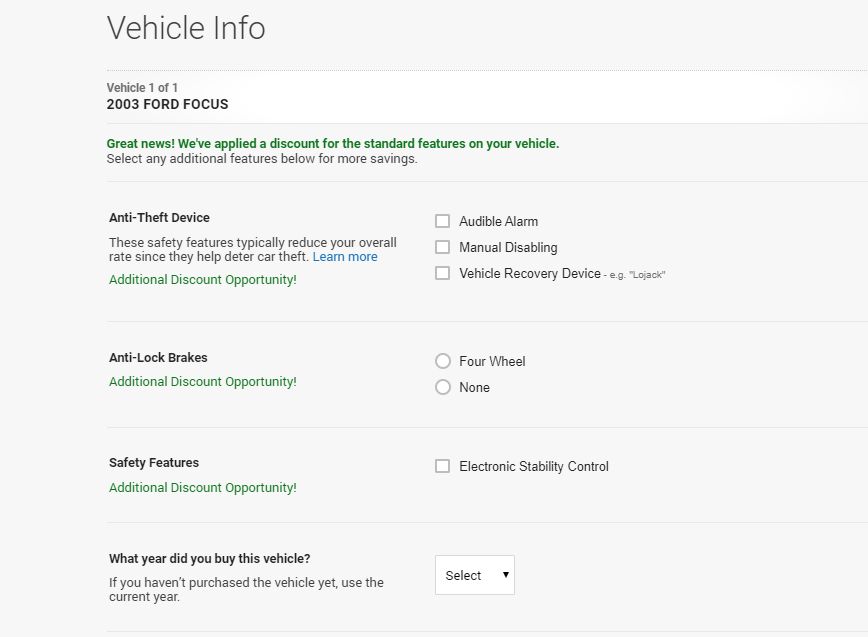Viewport: 868px width, 637px height.
Task: Click the Anti-Theft Device section heading
Action: 159,217
